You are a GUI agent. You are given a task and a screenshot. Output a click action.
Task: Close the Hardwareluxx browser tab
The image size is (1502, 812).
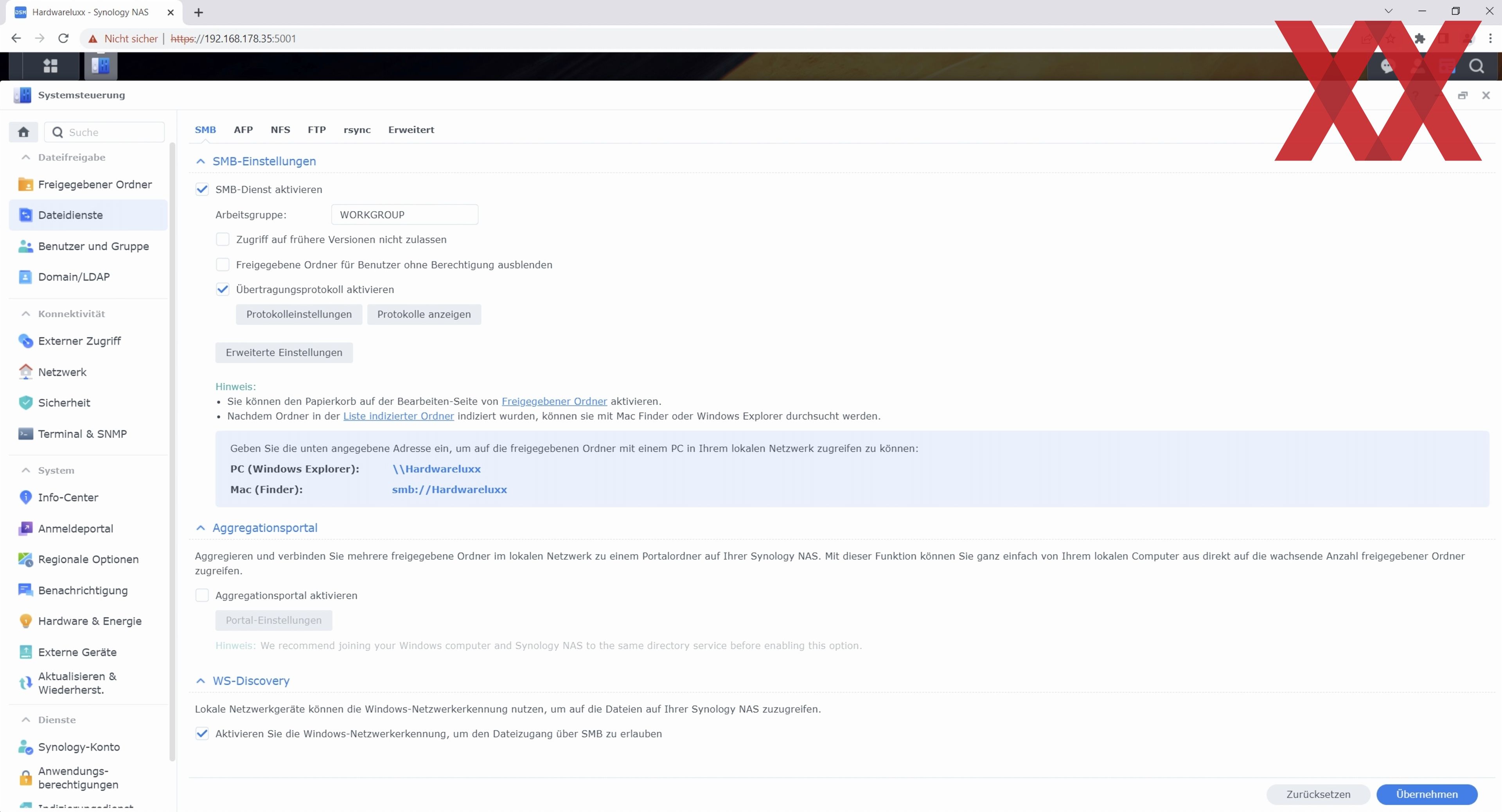(170, 12)
